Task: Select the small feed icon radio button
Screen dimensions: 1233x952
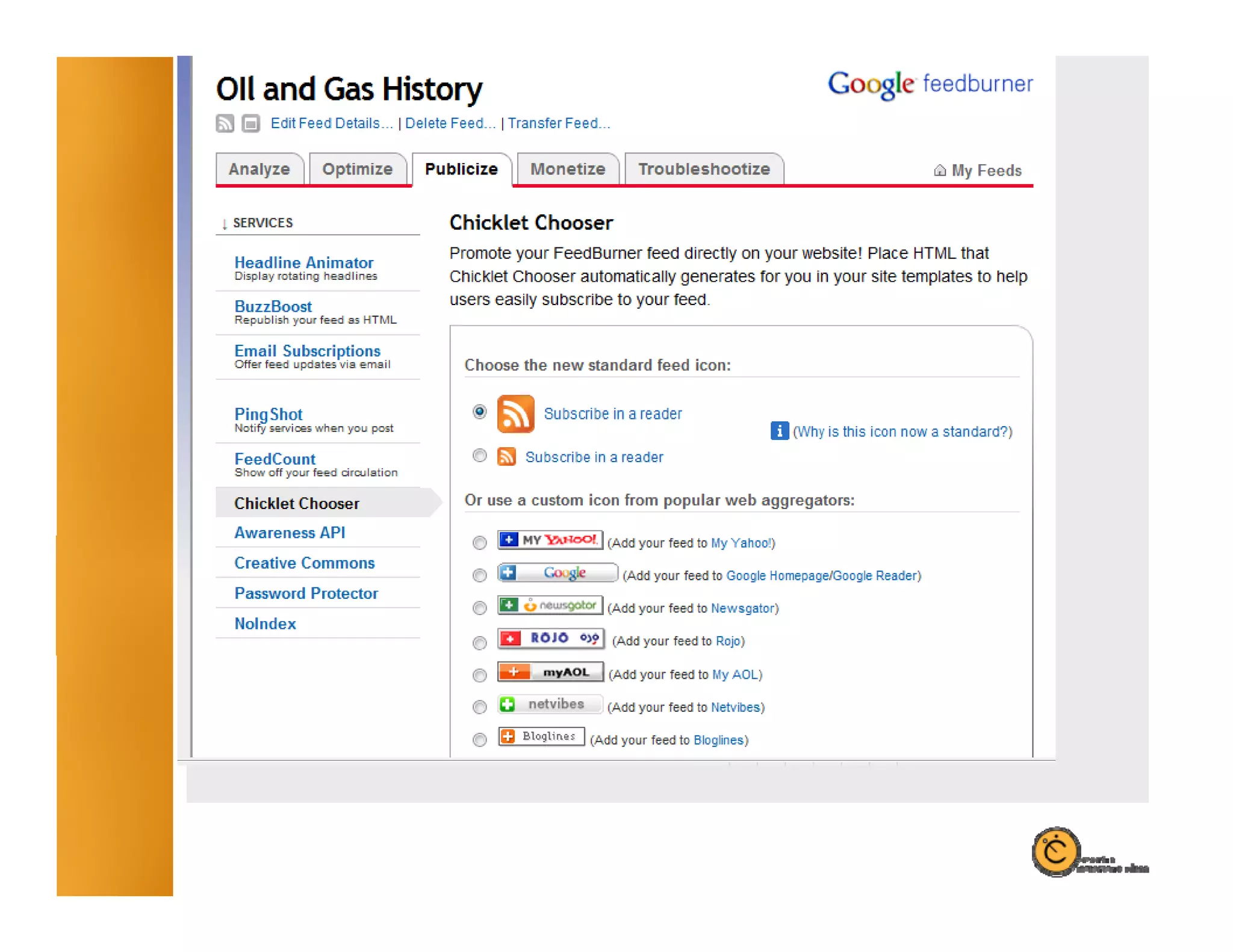Action: pyautogui.click(x=479, y=456)
